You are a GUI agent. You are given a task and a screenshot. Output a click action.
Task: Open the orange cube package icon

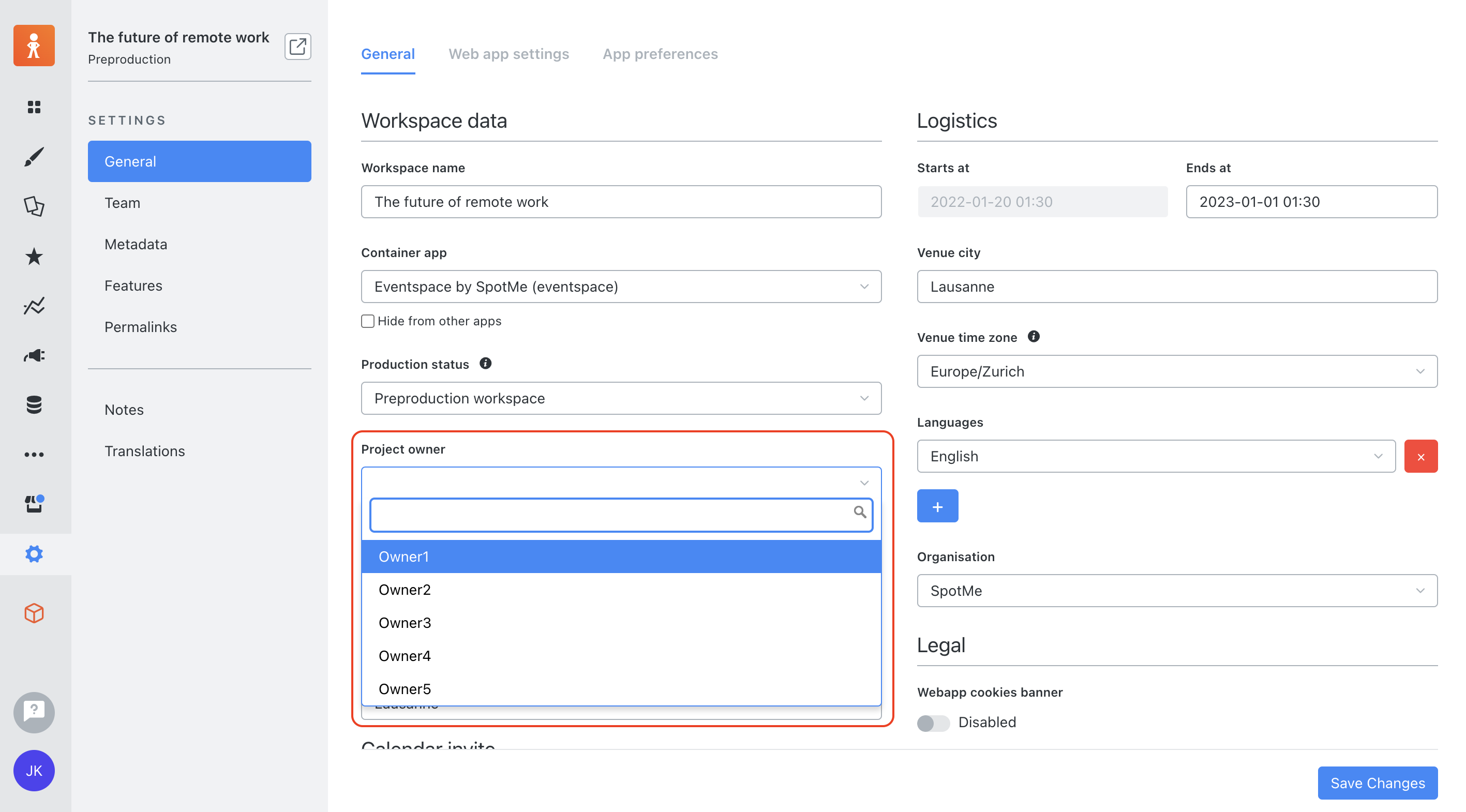pos(34,613)
